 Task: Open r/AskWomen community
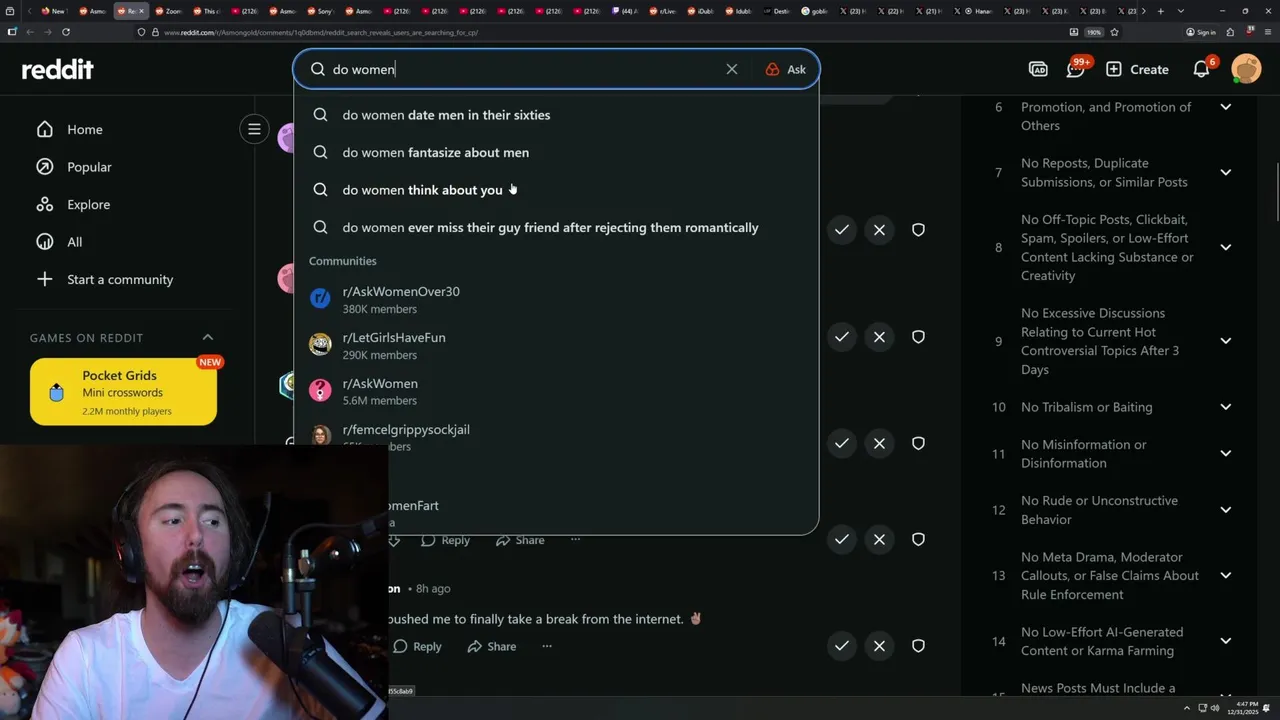pyautogui.click(x=556, y=391)
